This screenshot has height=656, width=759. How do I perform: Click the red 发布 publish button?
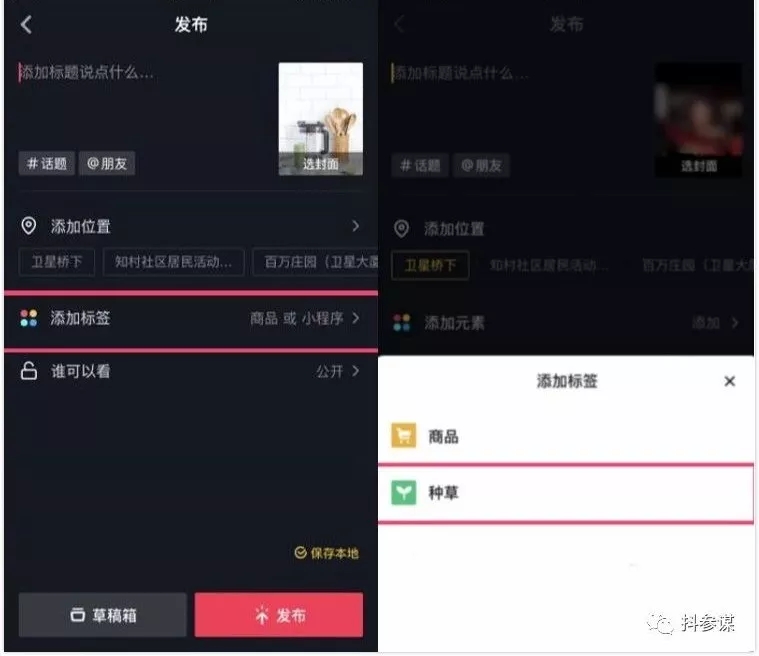pyautogui.click(x=279, y=615)
